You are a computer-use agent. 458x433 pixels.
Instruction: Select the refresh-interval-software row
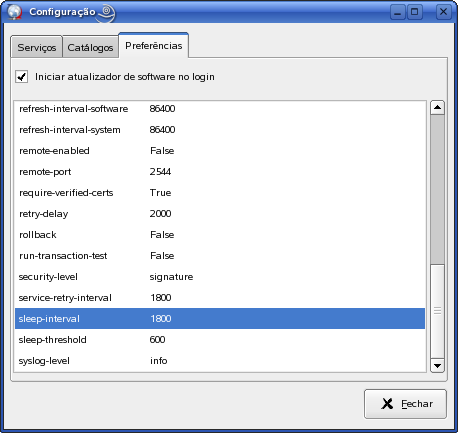point(220,109)
